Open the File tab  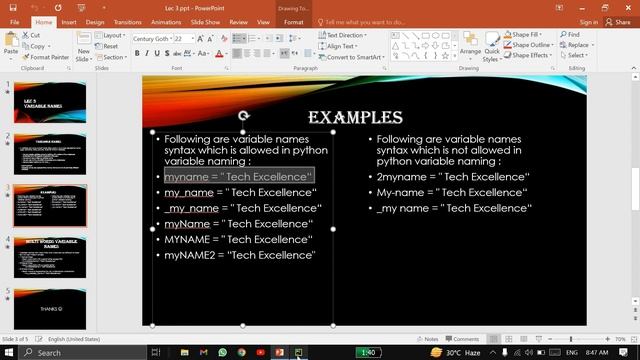[15, 22]
